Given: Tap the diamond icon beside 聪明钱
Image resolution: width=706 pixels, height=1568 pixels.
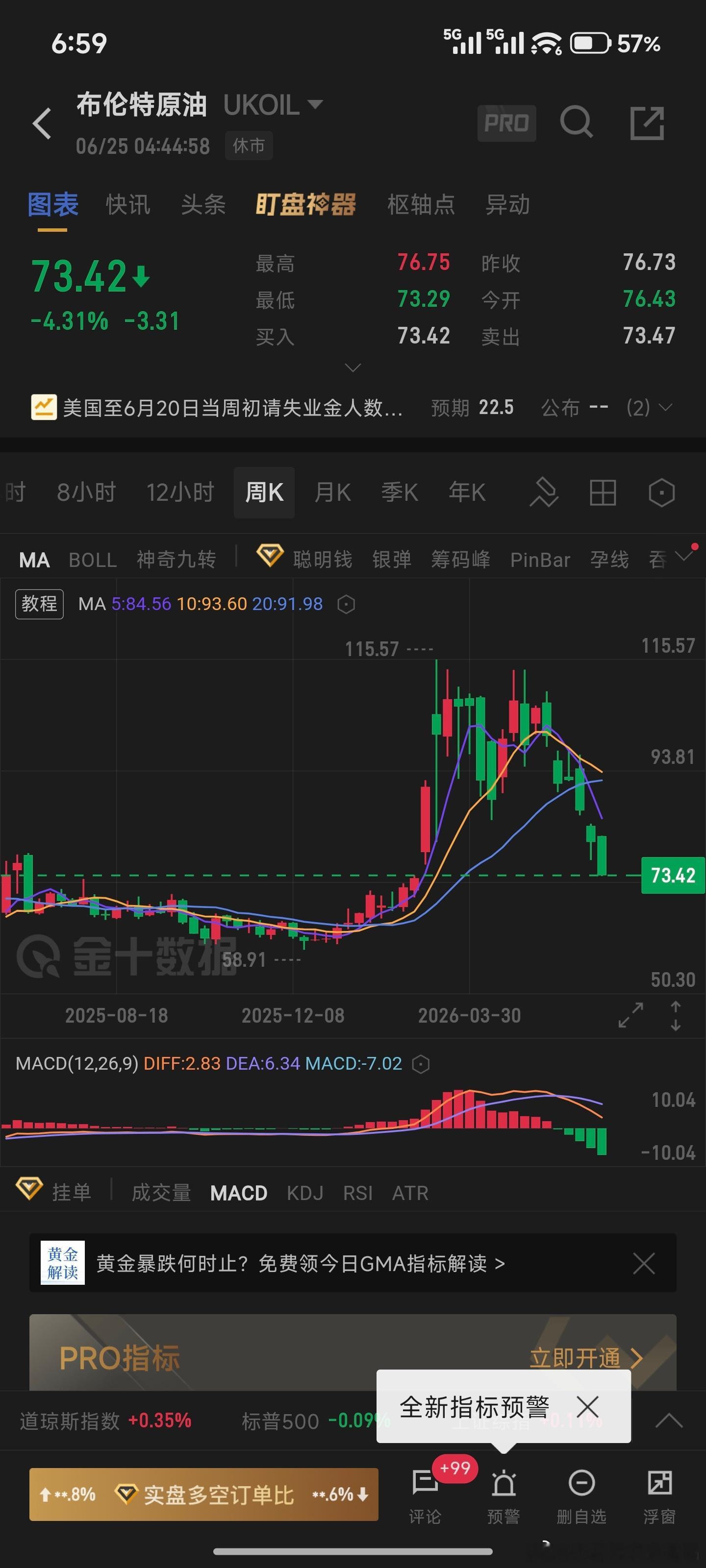Looking at the screenshot, I should point(269,556).
